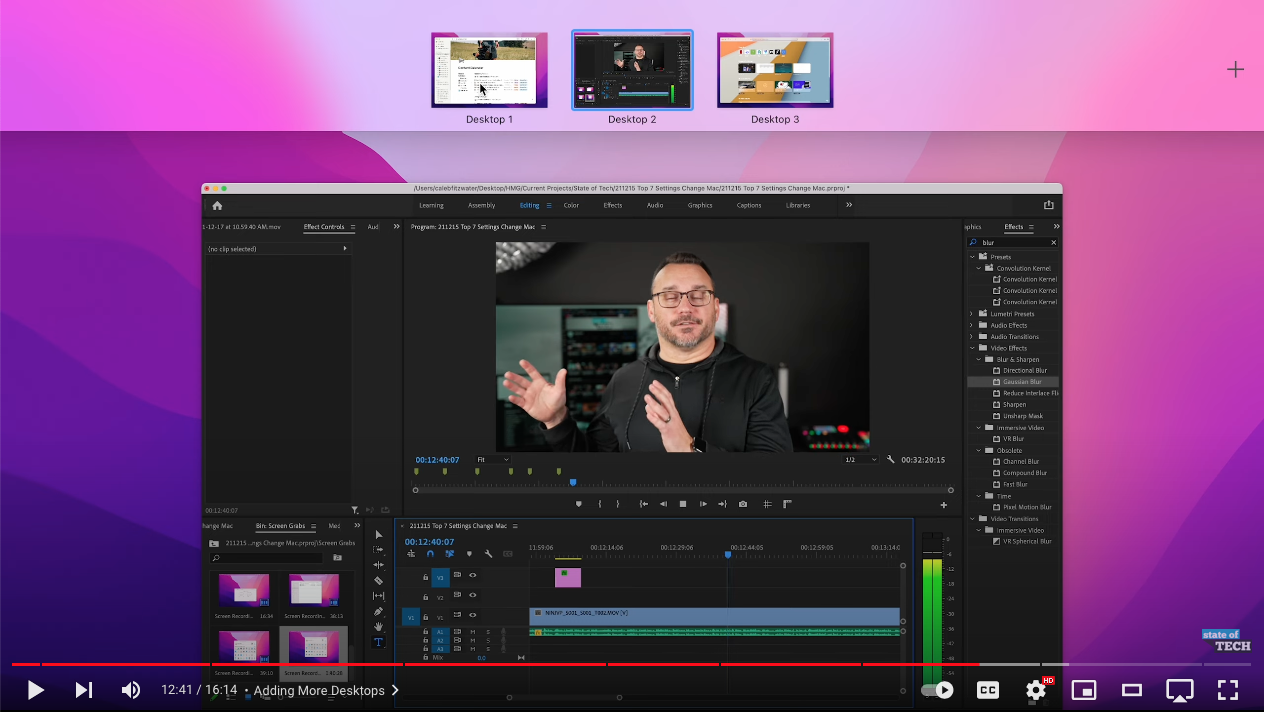
Task: Collapse the Obsolete effects folder
Action: pos(979,450)
